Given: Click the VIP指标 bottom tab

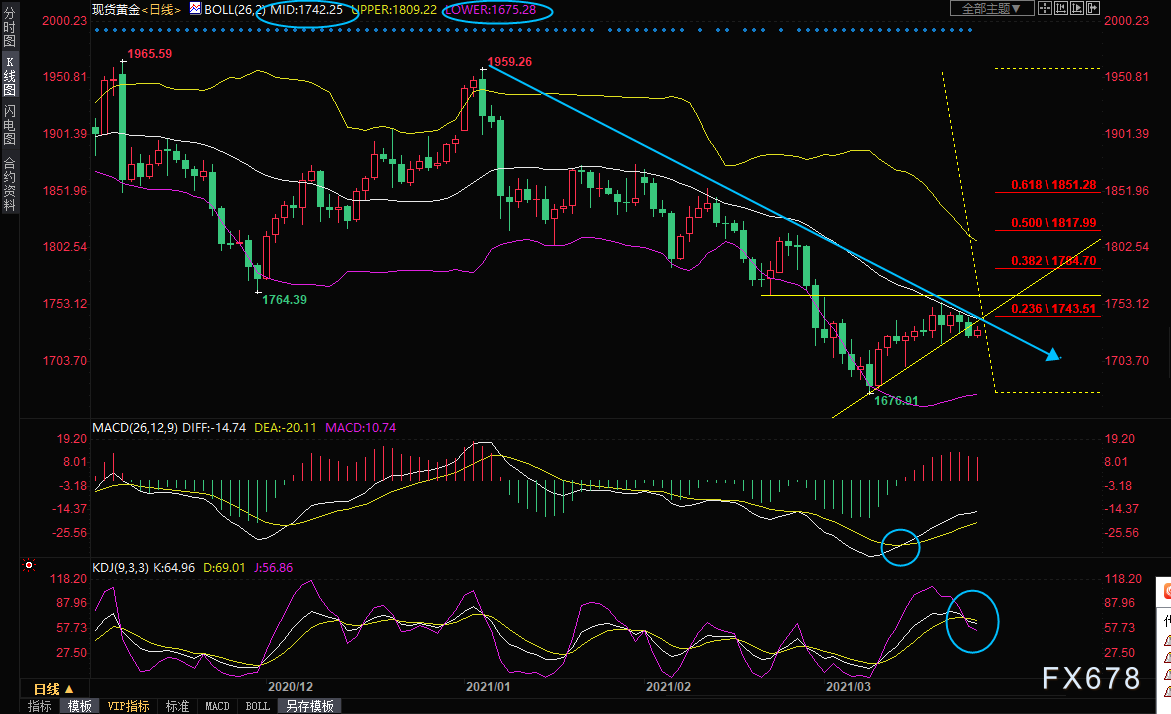Looking at the screenshot, I should 128,706.
